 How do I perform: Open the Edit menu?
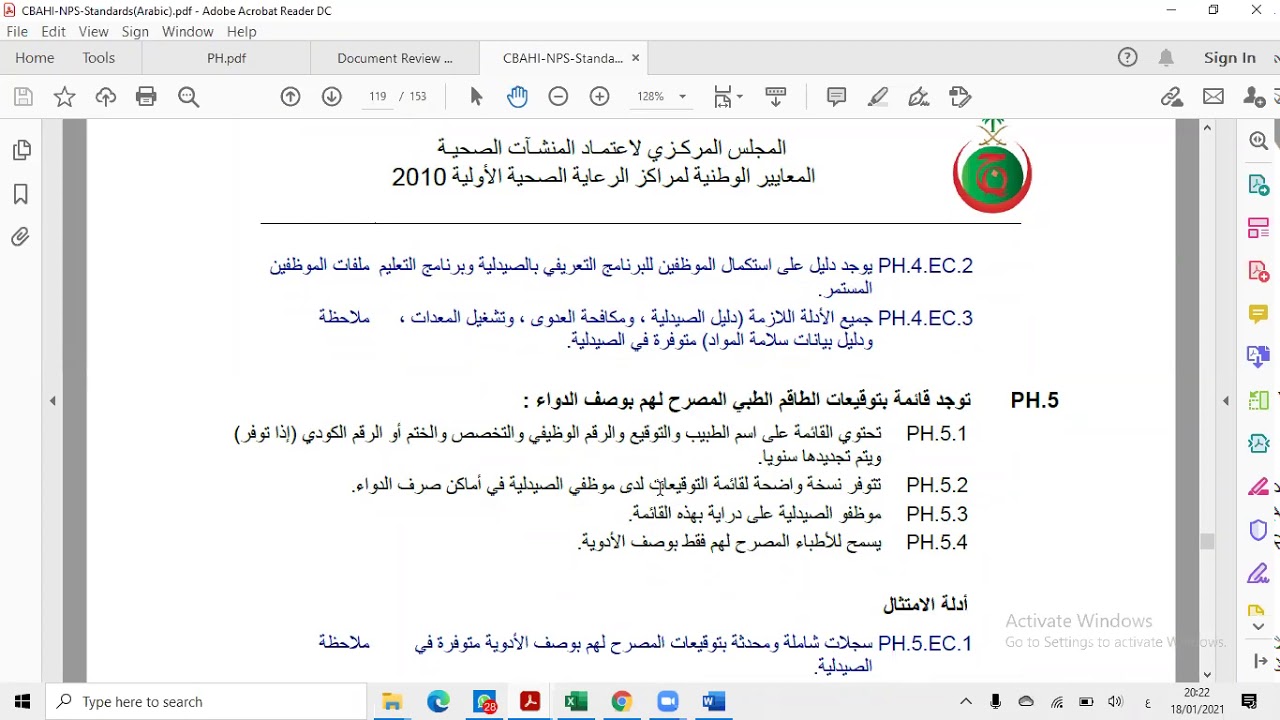pyautogui.click(x=53, y=32)
